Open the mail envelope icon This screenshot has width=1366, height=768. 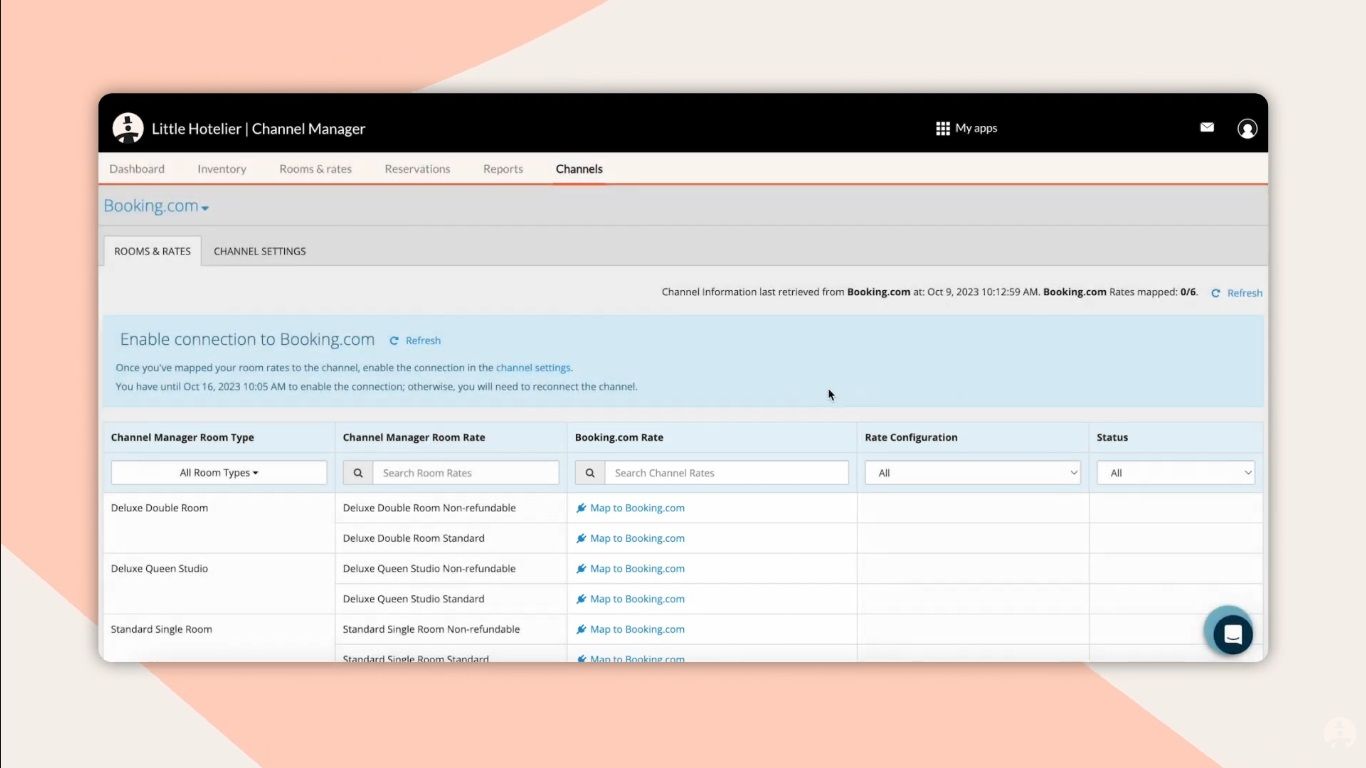(1207, 127)
